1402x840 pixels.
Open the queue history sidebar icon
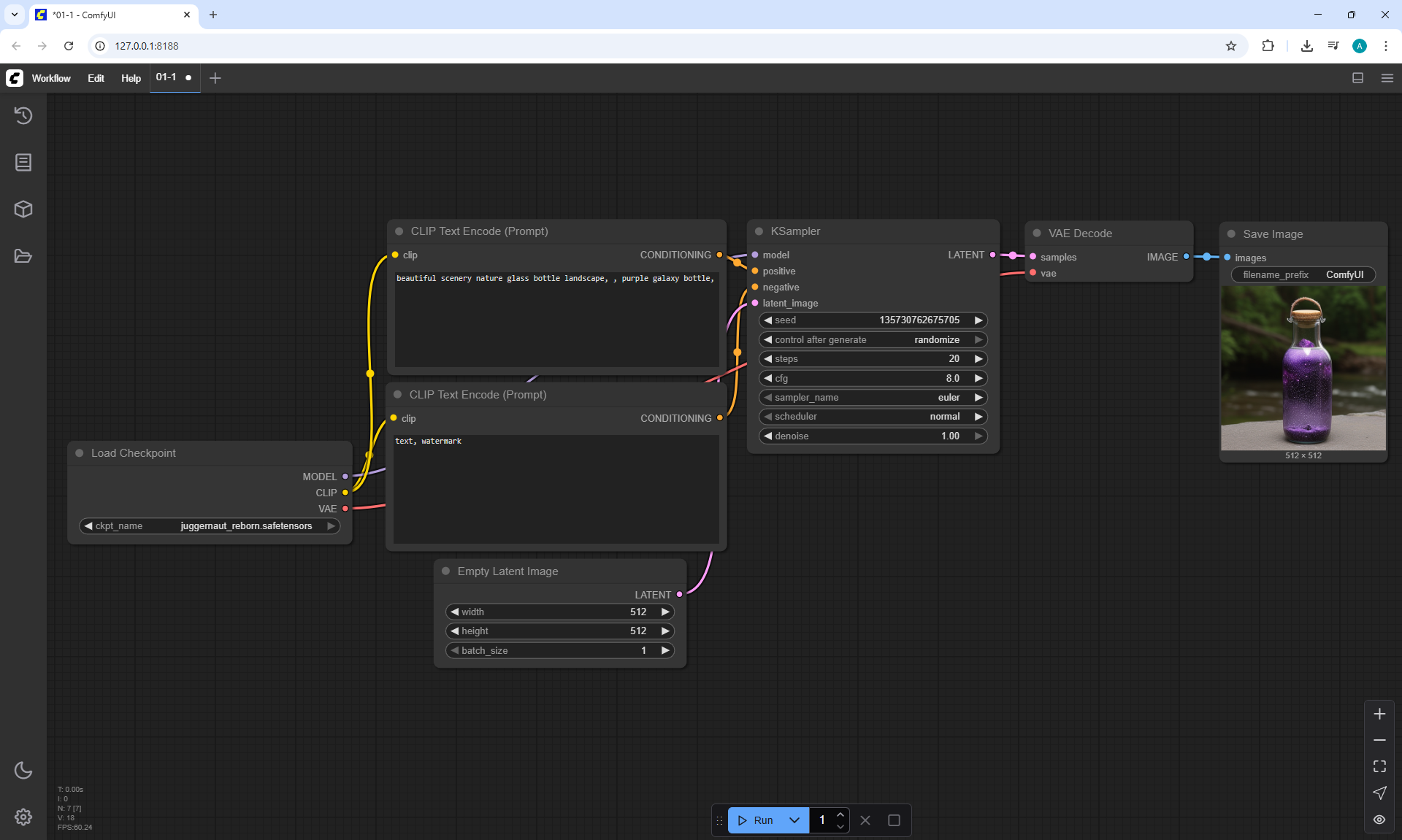pyautogui.click(x=23, y=115)
